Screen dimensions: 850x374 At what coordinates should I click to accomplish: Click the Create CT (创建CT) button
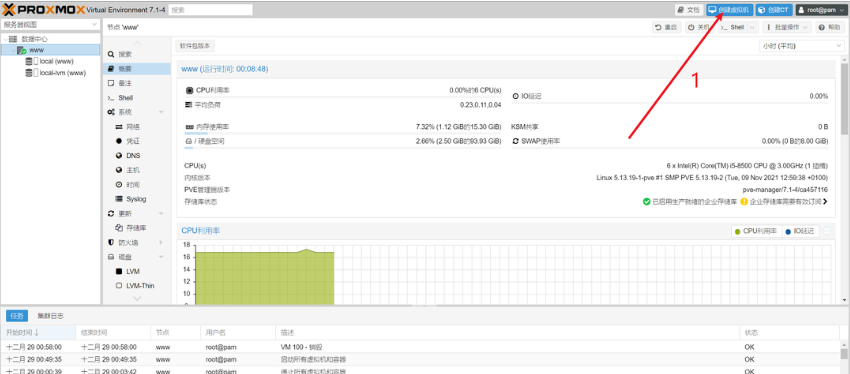(x=774, y=10)
